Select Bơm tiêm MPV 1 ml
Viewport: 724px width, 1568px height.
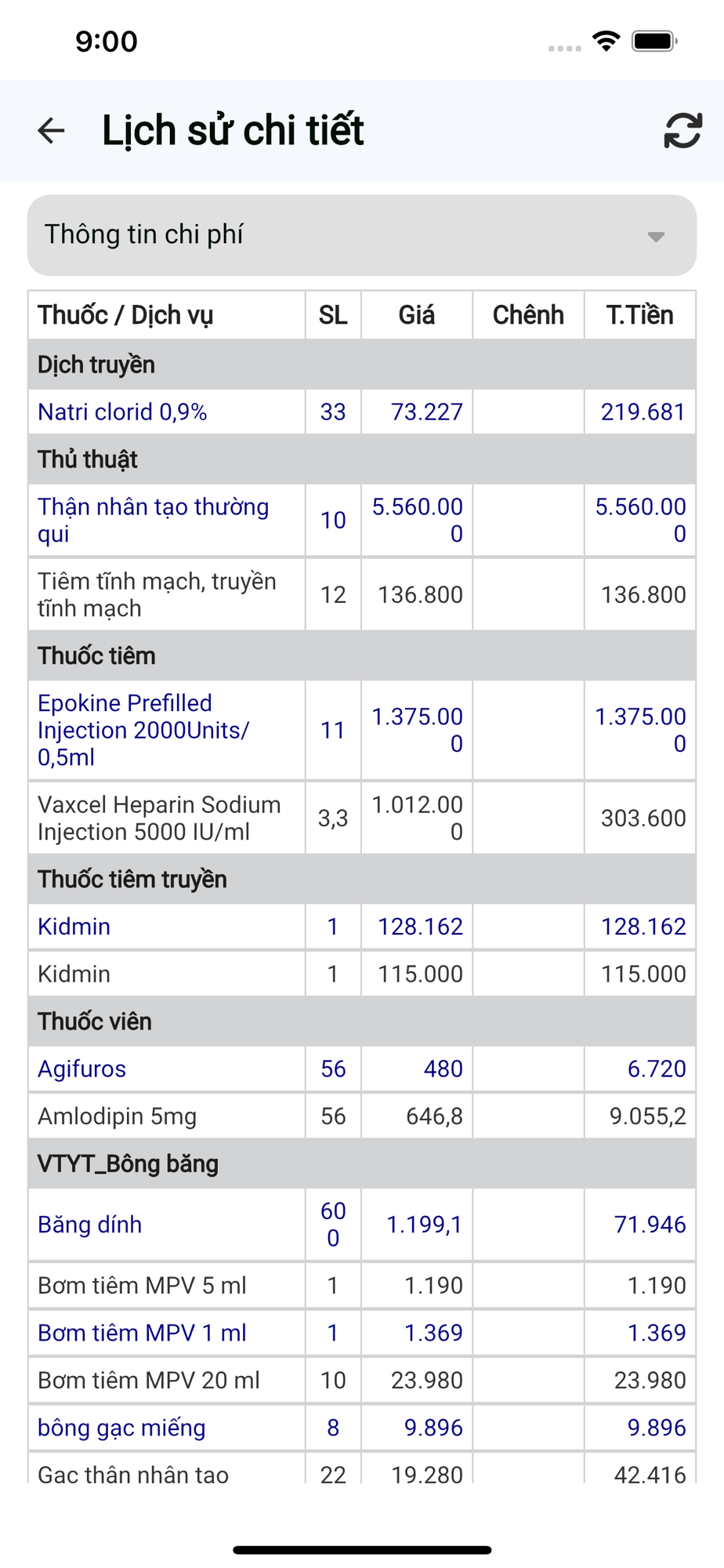(x=142, y=1332)
